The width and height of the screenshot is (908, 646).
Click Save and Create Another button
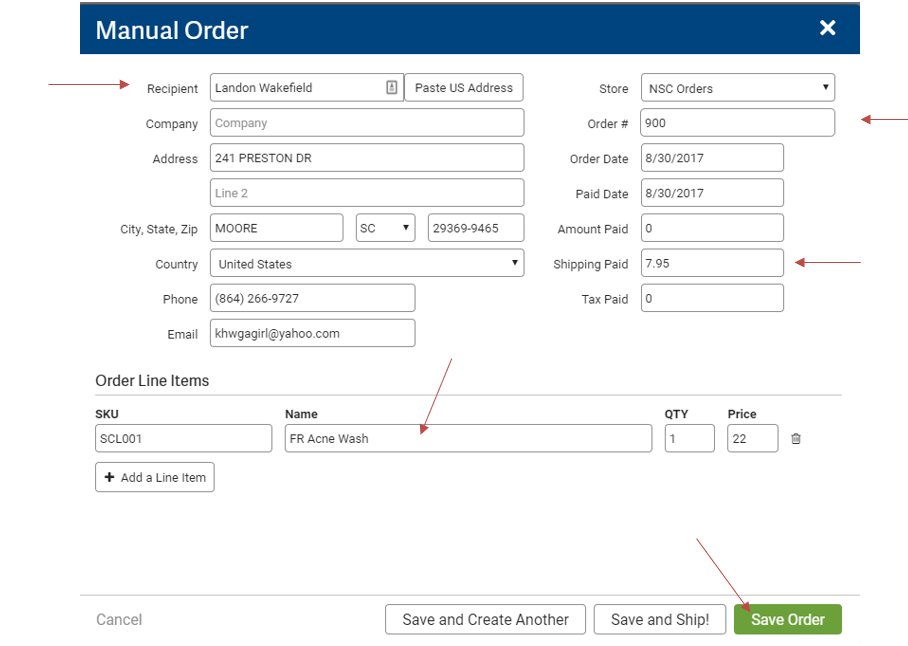point(485,619)
